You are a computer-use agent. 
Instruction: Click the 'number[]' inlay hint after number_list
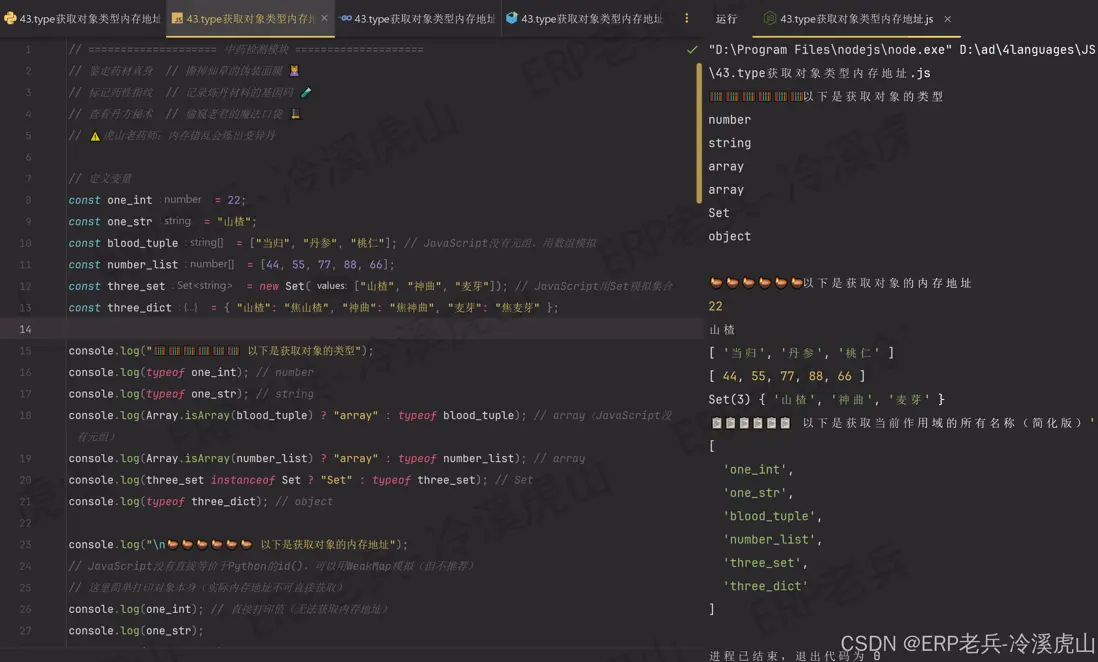point(211,265)
